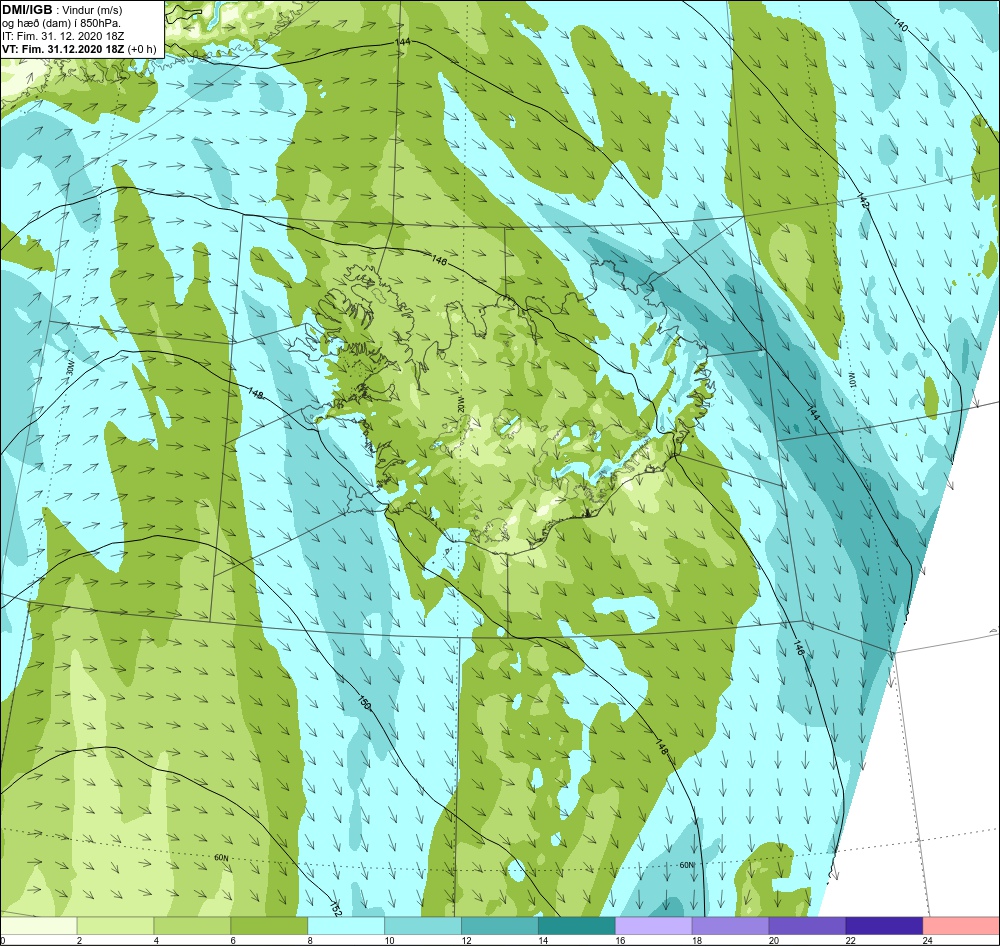Click legend scale value 6
The image size is (1000, 946).
(233, 940)
